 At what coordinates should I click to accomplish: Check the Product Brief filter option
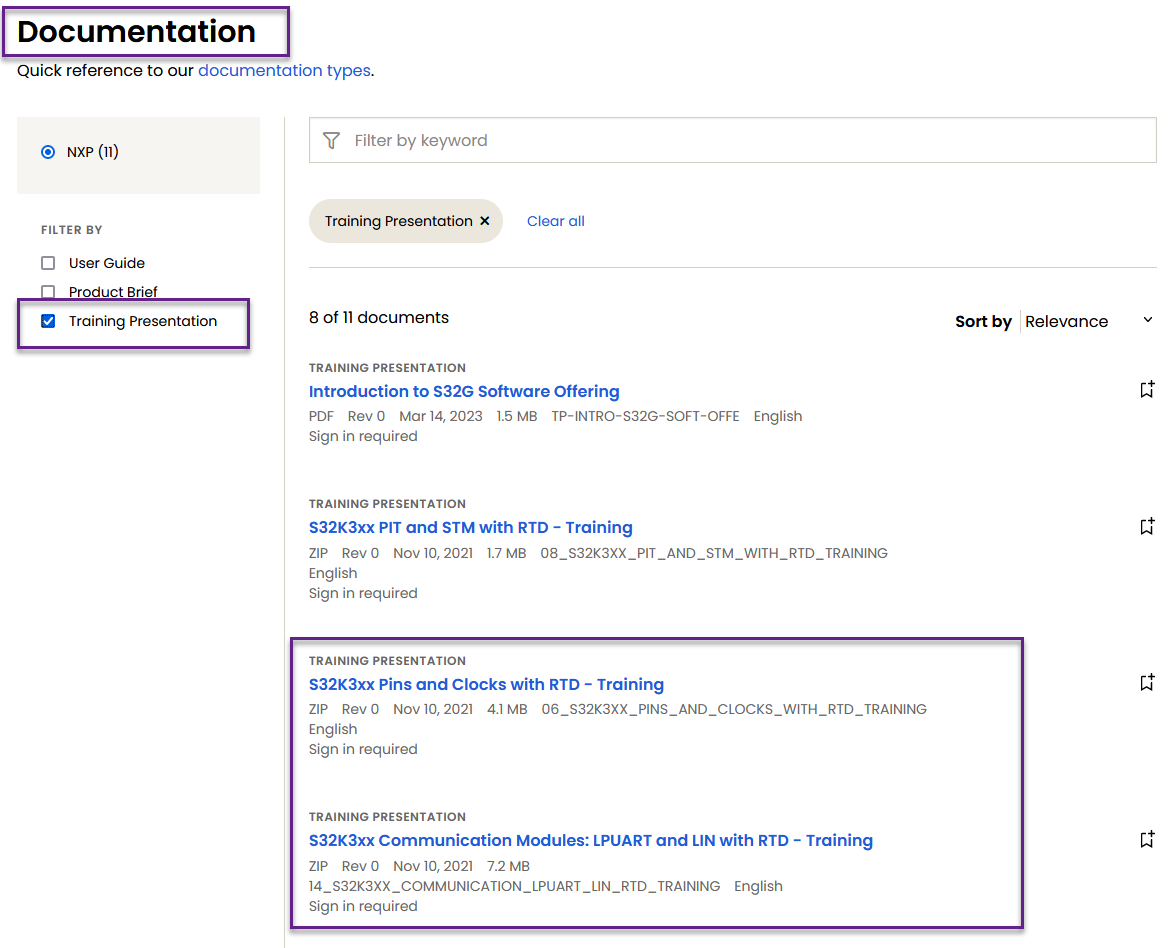pyautogui.click(x=47, y=291)
